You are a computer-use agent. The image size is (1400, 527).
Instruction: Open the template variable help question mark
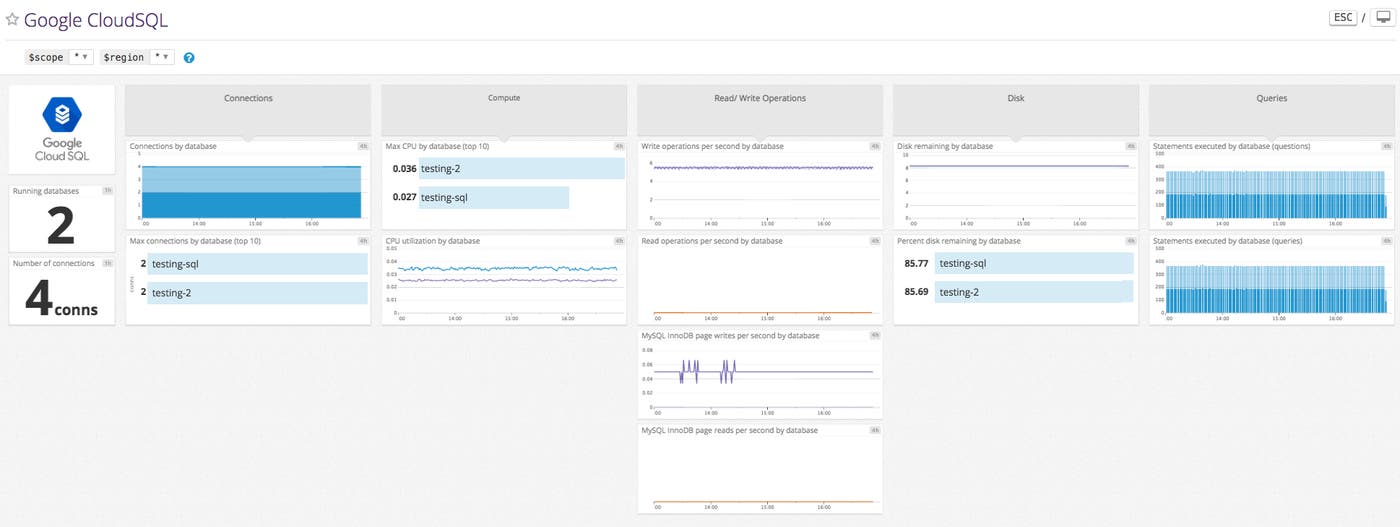coord(189,58)
